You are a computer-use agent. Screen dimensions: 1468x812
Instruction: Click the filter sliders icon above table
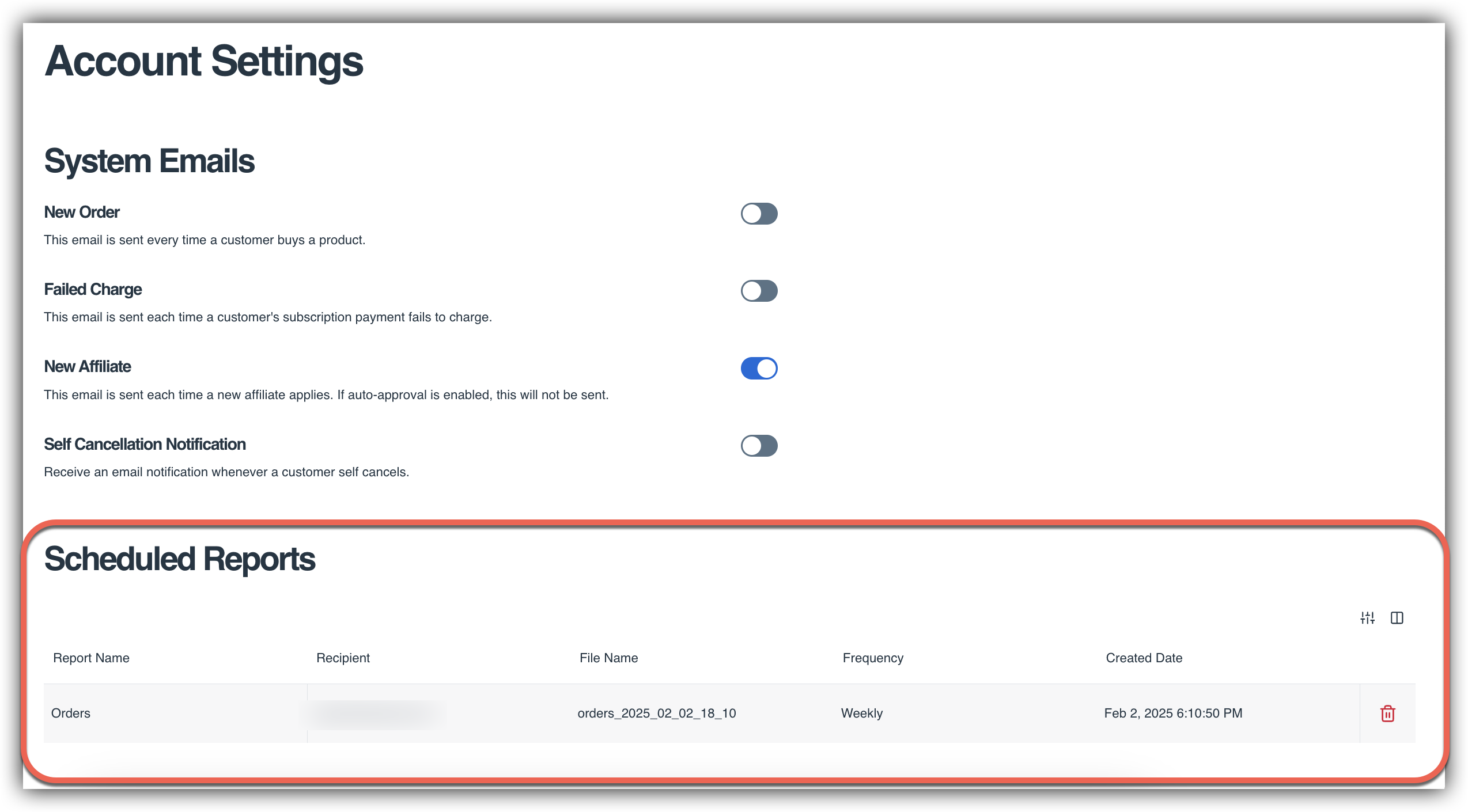(x=1367, y=618)
